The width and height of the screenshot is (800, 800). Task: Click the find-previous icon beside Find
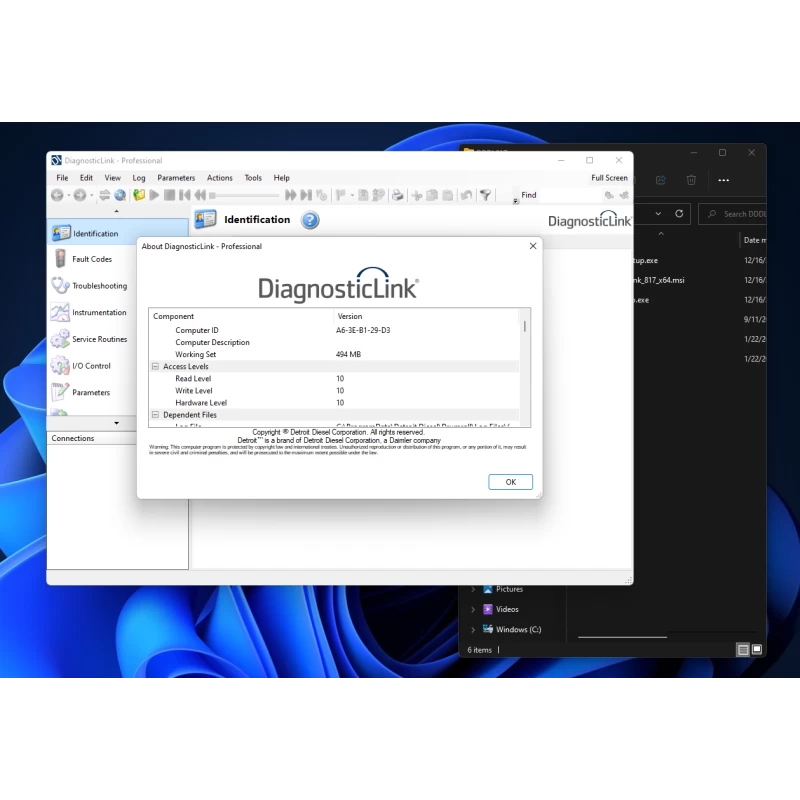pos(609,195)
